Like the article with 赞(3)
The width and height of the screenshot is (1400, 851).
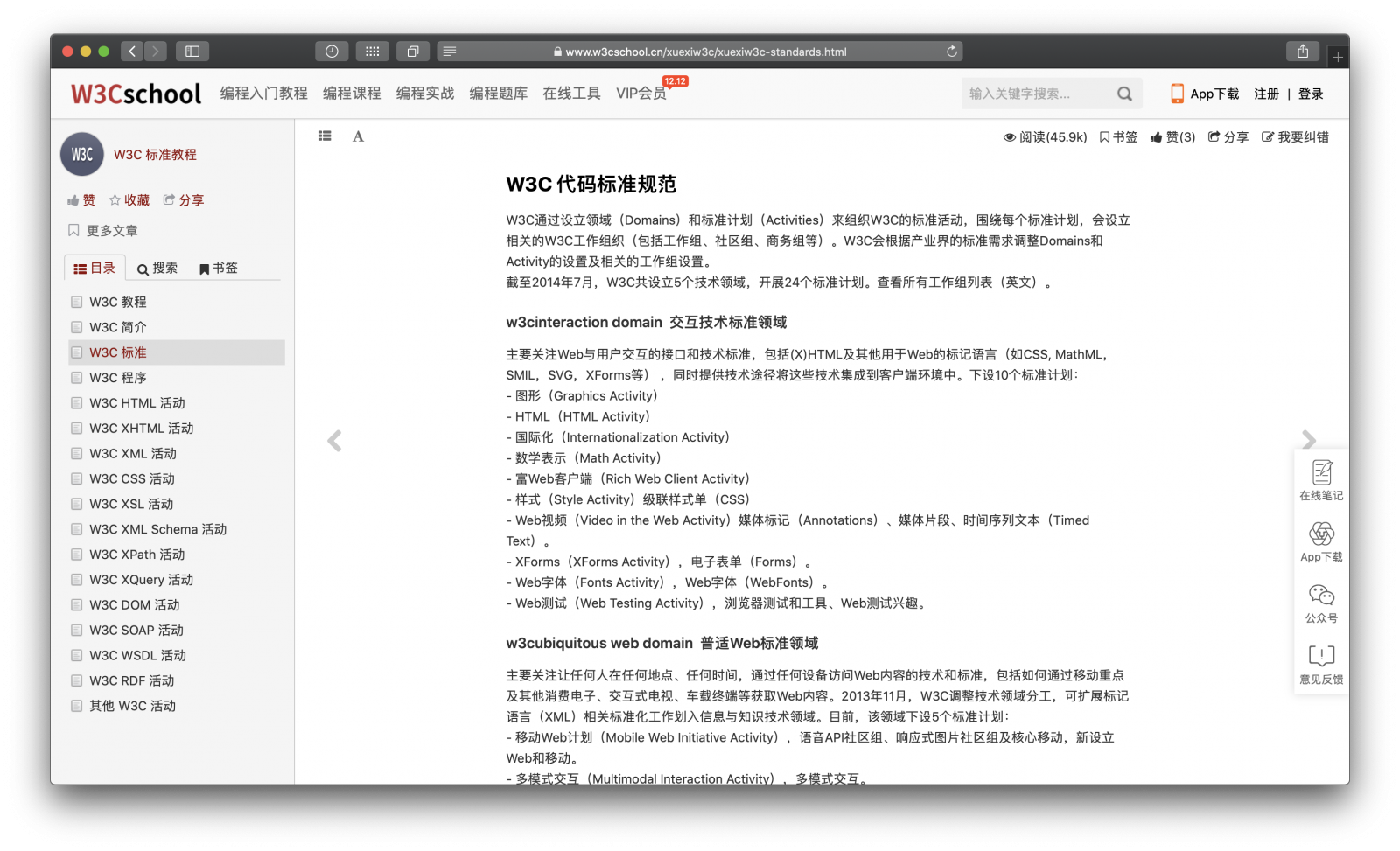pyautogui.click(x=1172, y=137)
